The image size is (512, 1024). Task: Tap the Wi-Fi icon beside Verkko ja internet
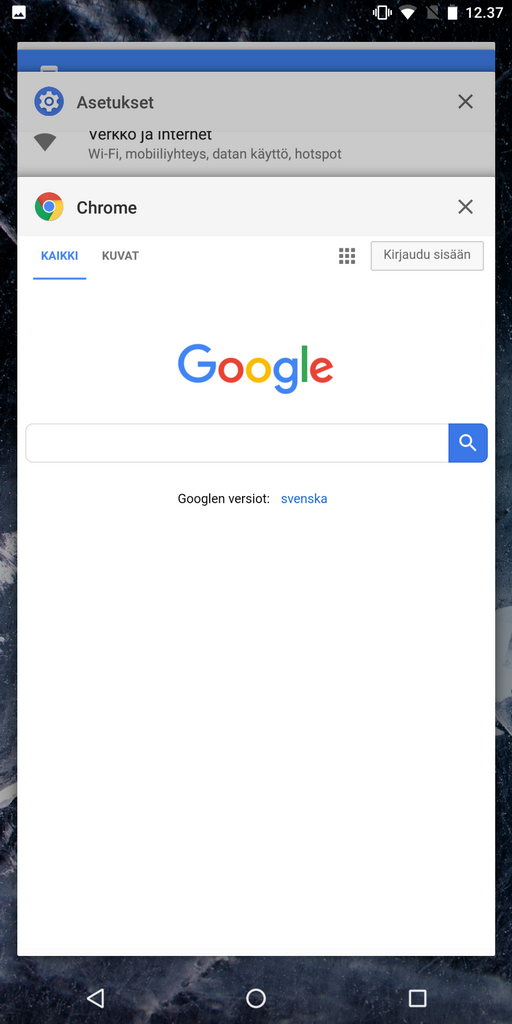tap(45, 142)
